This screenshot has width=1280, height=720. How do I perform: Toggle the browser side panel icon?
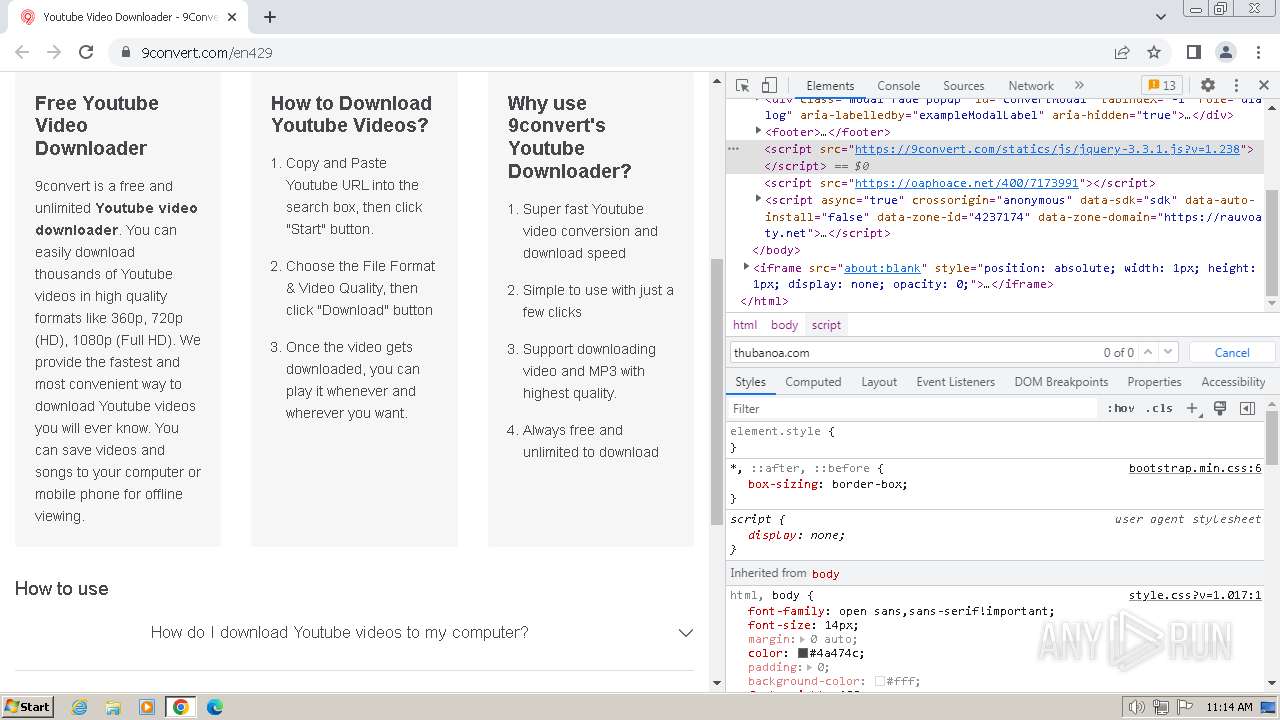click(1194, 52)
